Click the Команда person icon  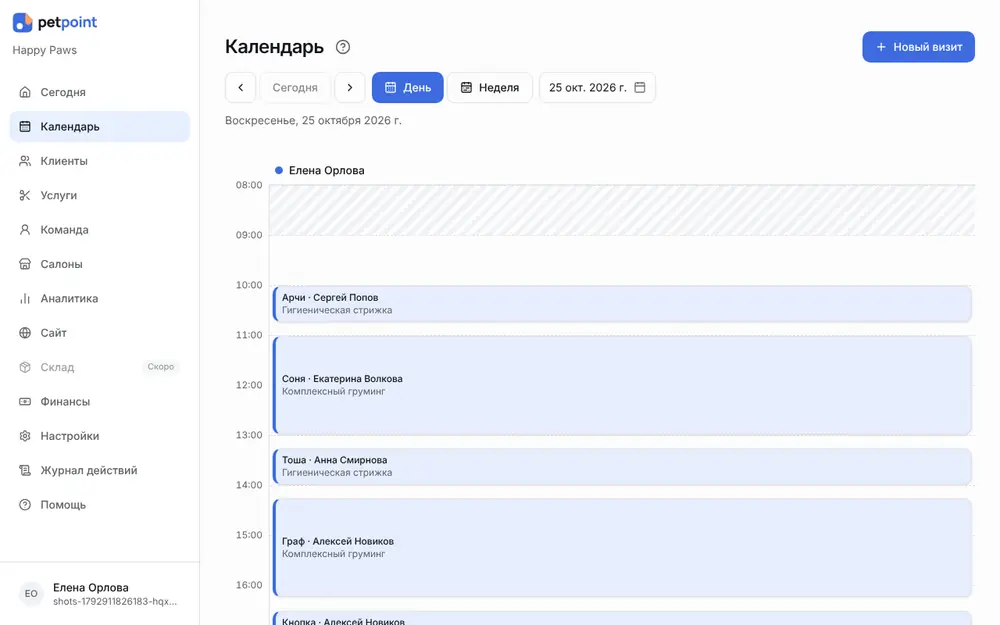(x=25, y=230)
